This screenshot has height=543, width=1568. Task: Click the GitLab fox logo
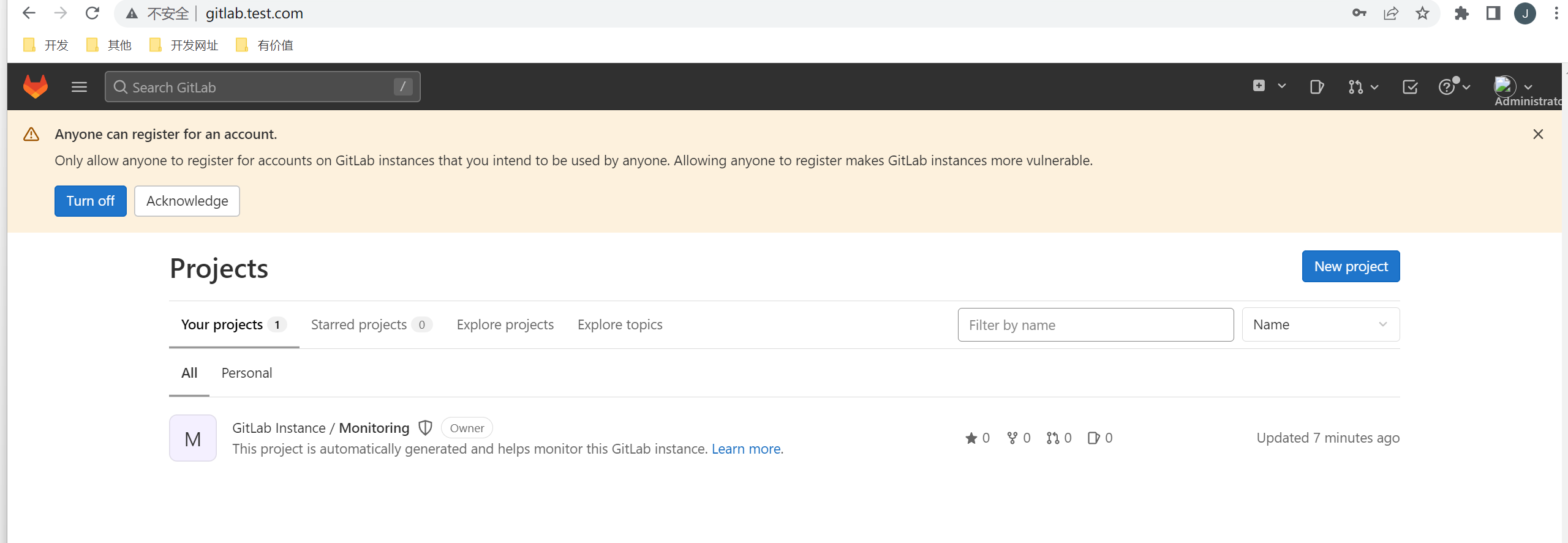pos(36,86)
